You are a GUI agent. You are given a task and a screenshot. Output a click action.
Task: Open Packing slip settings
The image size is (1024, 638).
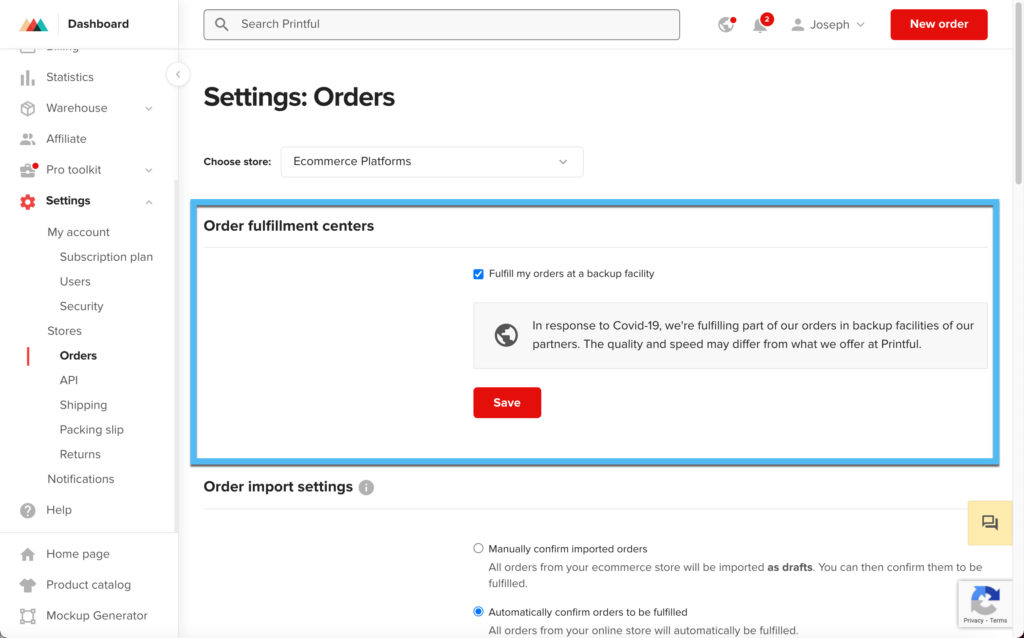coord(91,430)
